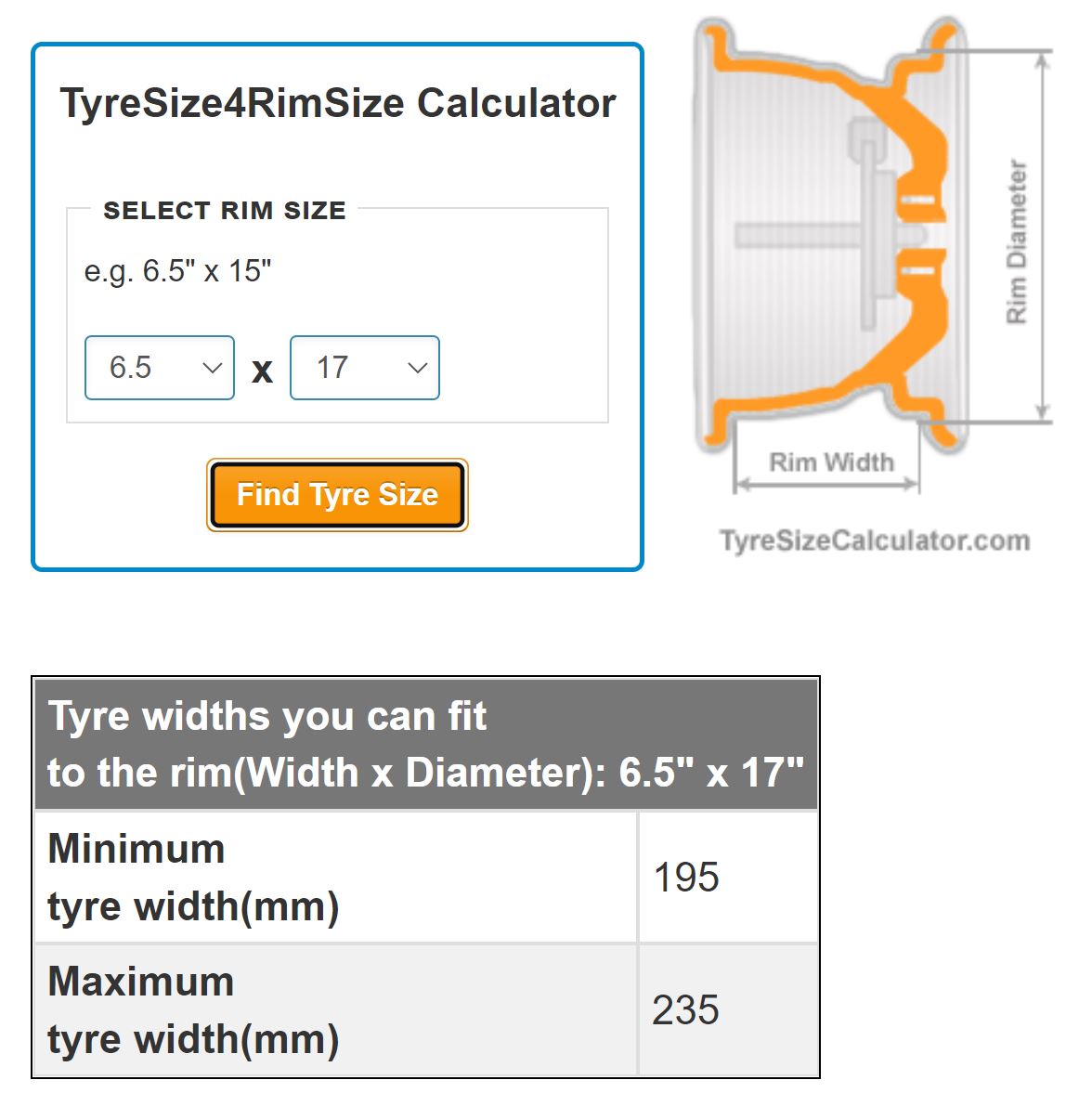
Task: Click the results table header row
Action: coord(426,744)
